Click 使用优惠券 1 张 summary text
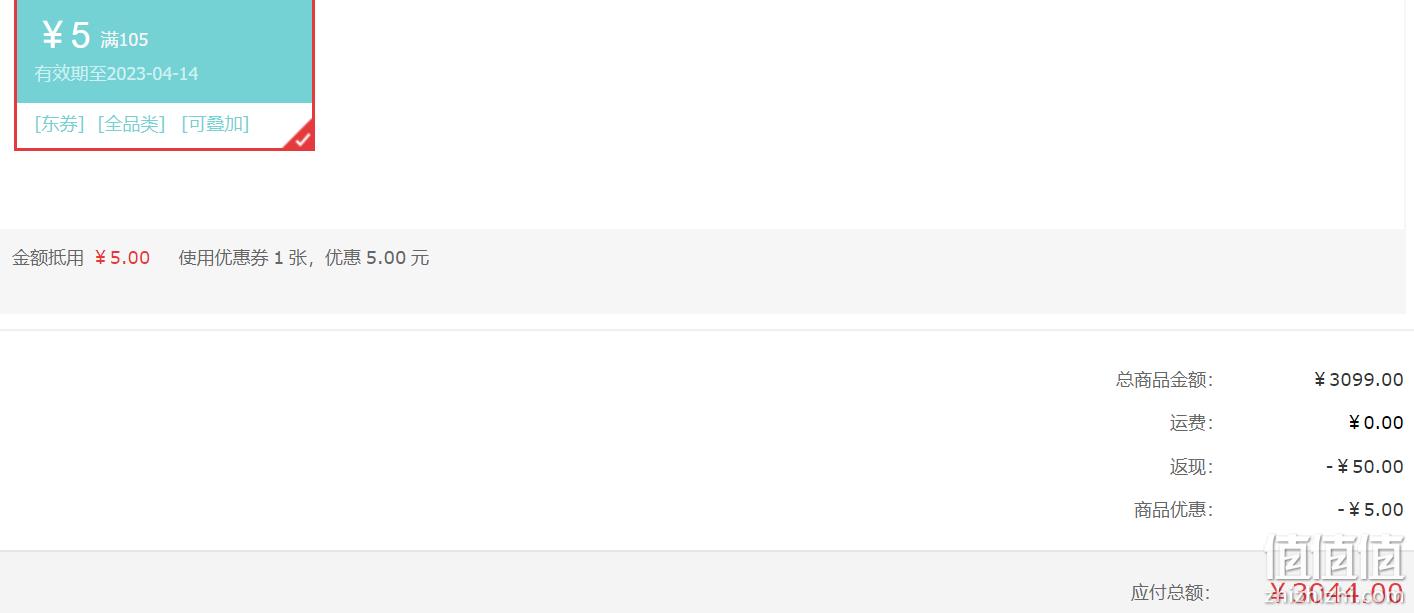Viewport: 1414px width, 613px height. click(x=243, y=258)
